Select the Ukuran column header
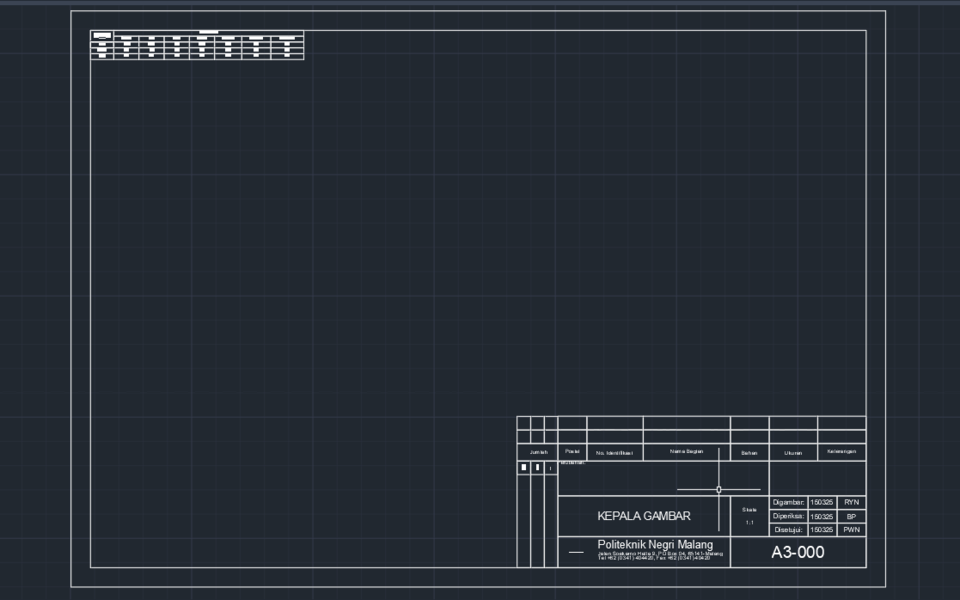Image resolution: width=960 pixels, height=600 pixels. pyautogui.click(x=794, y=452)
